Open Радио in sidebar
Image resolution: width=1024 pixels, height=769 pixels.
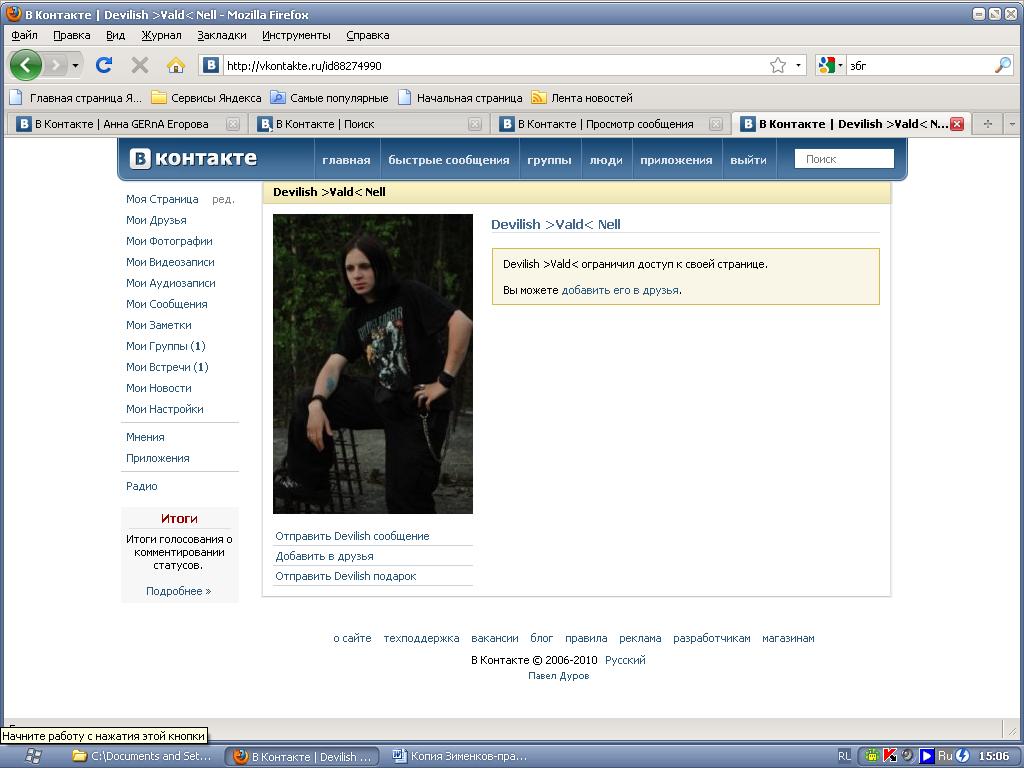(x=142, y=486)
